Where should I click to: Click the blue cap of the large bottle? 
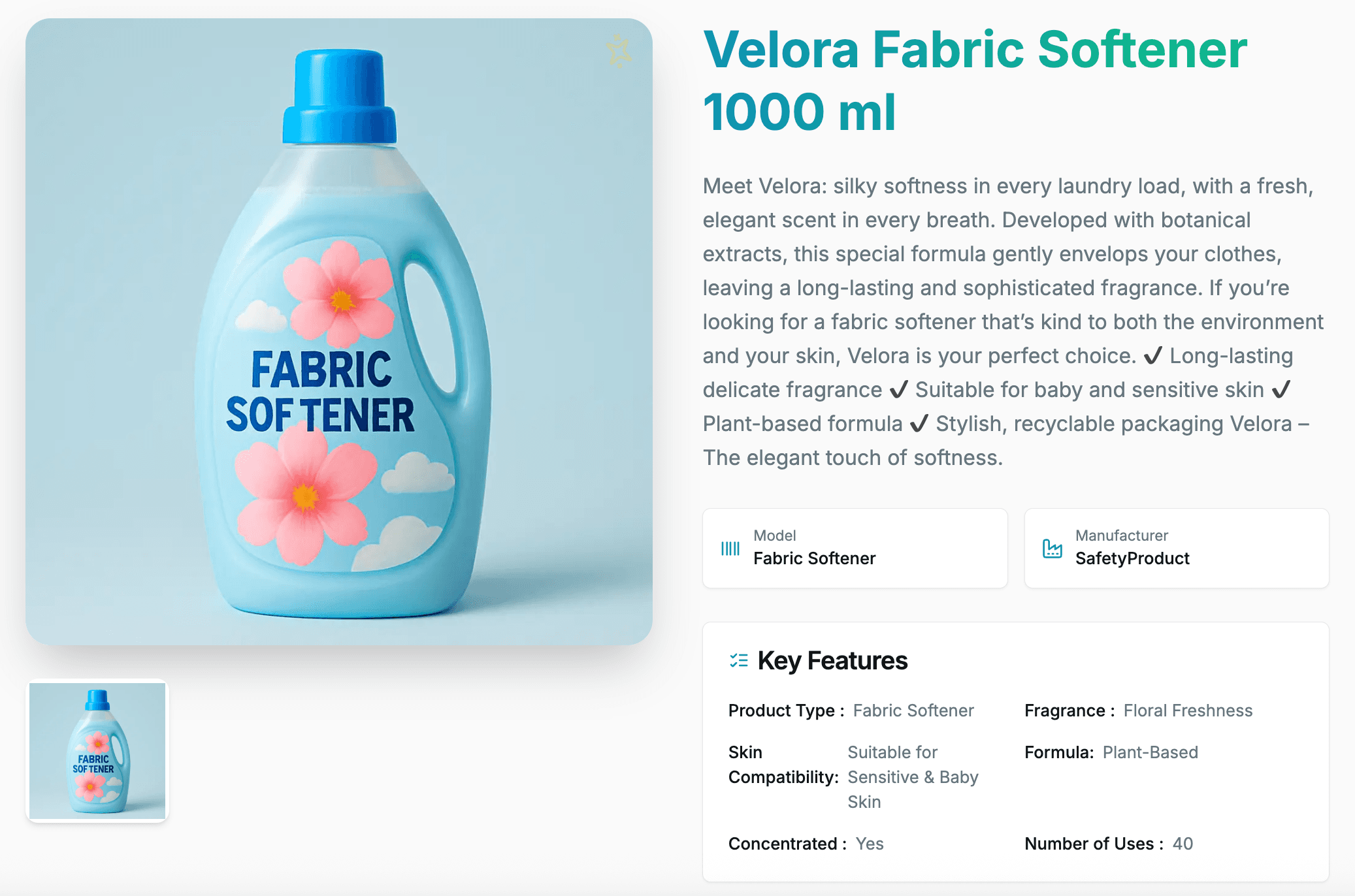coord(339,97)
